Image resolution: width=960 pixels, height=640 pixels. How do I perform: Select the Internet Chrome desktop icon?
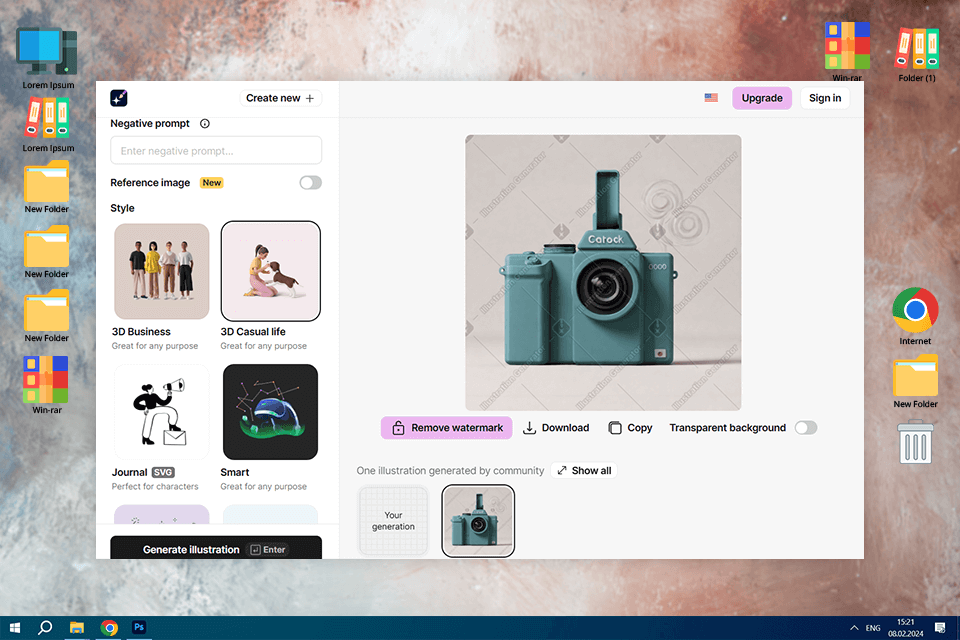tap(915, 316)
